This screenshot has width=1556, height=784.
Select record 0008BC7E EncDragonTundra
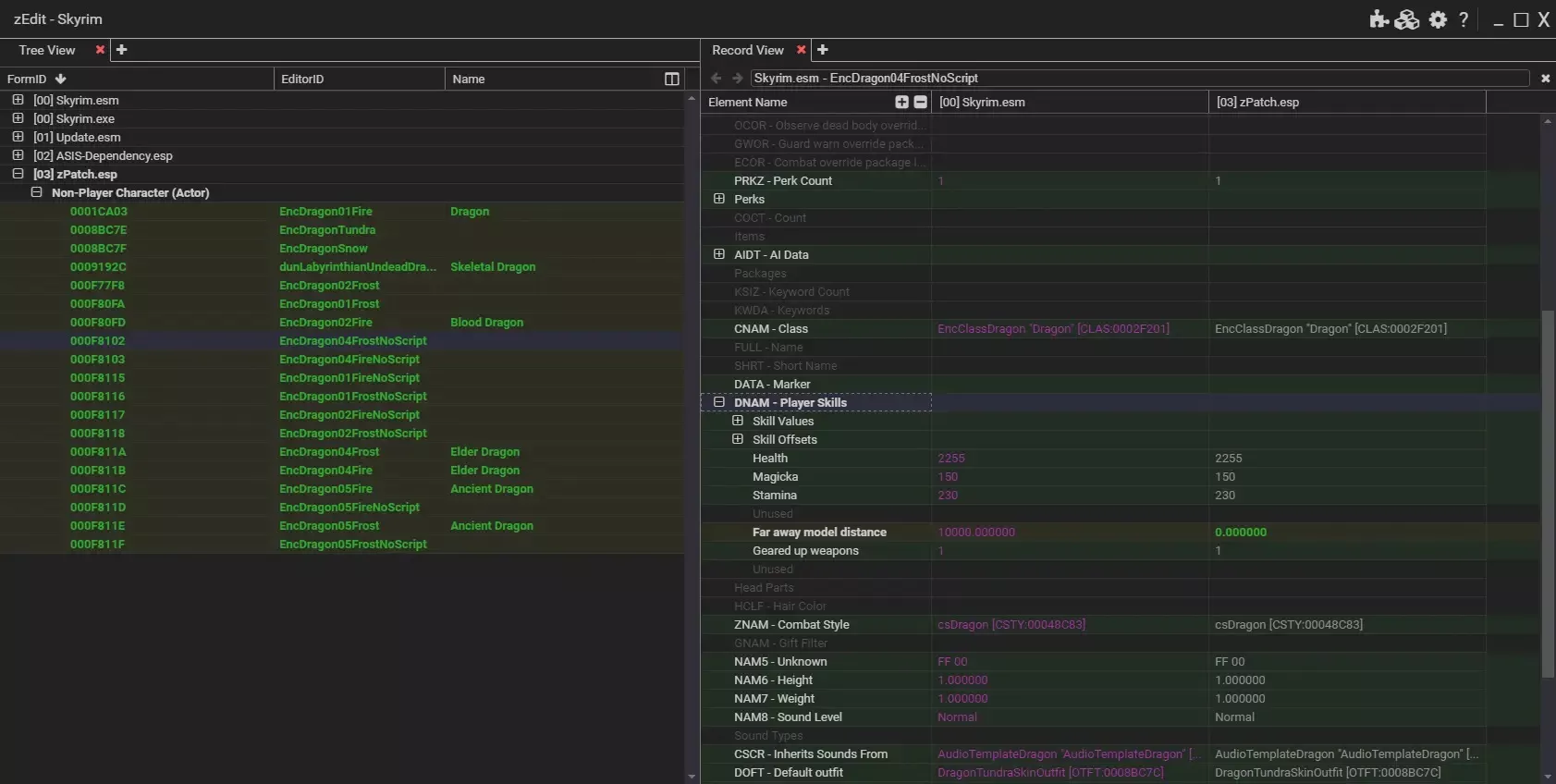342,229
